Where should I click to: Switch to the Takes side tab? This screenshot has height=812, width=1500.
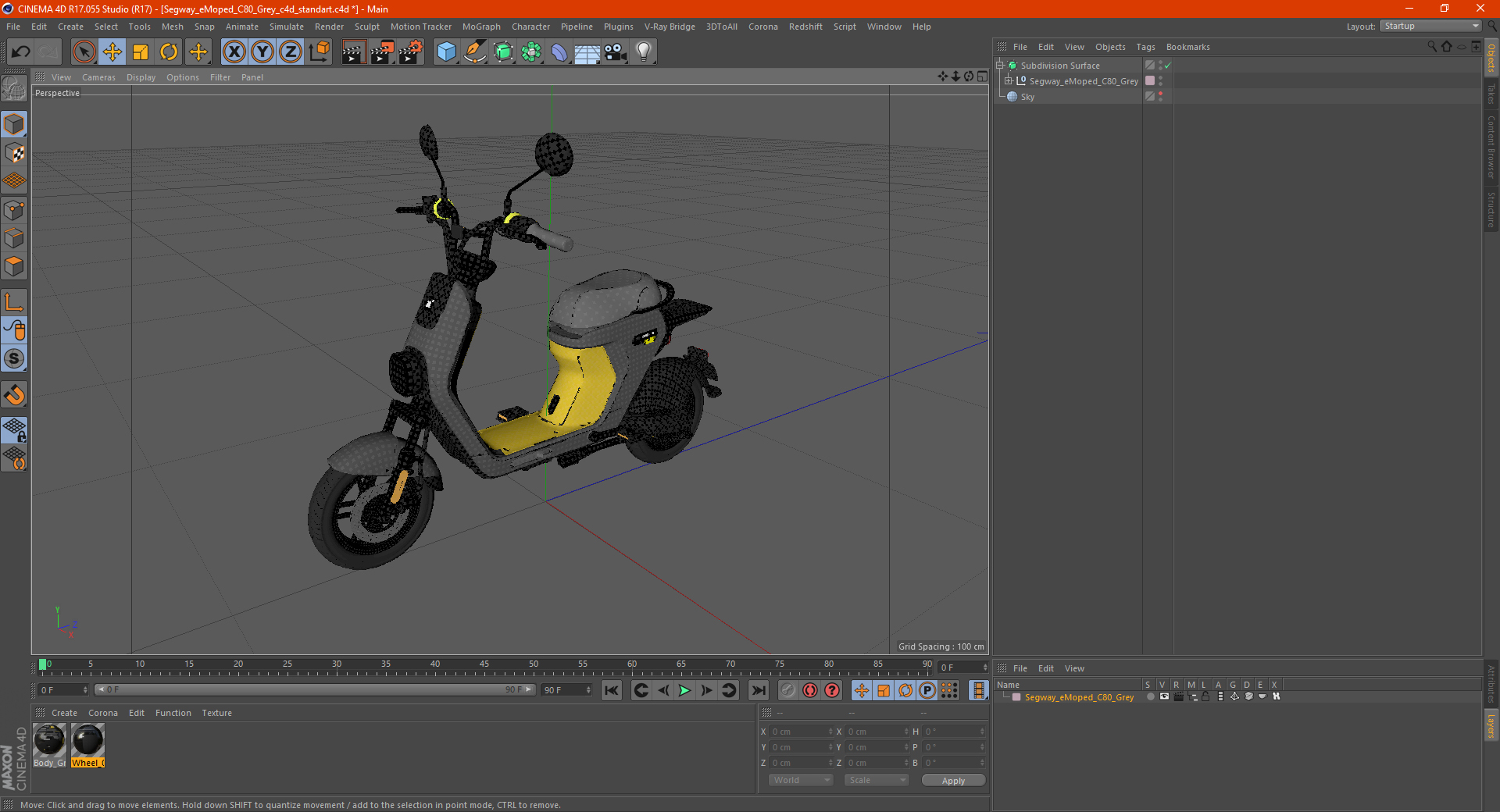click(1491, 94)
